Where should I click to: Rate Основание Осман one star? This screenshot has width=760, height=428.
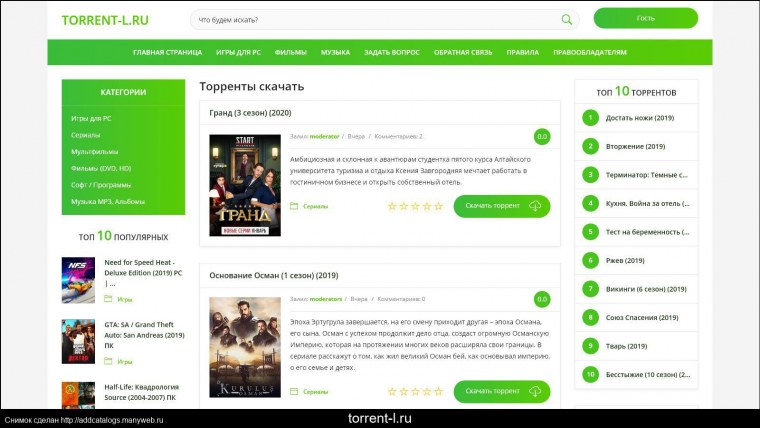[392, 392]
